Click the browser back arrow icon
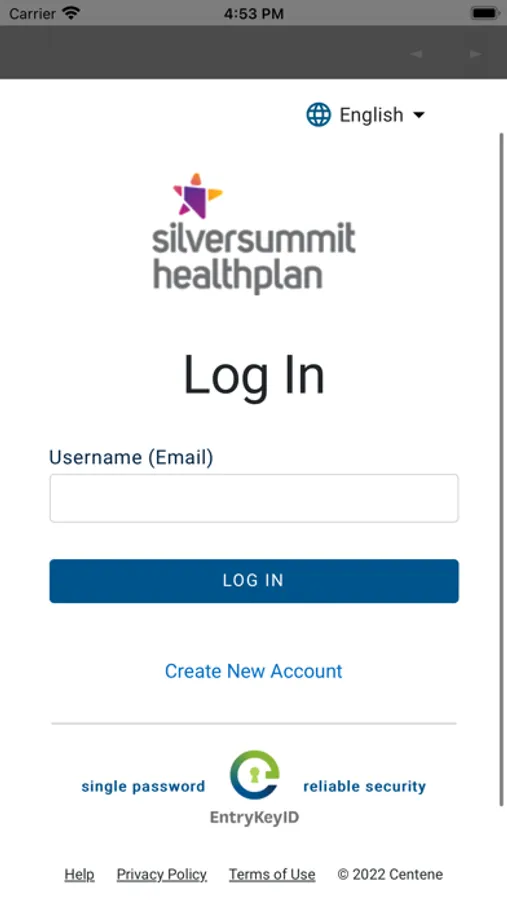The height and width of the screenshot is (900, 507). (416, 54)
